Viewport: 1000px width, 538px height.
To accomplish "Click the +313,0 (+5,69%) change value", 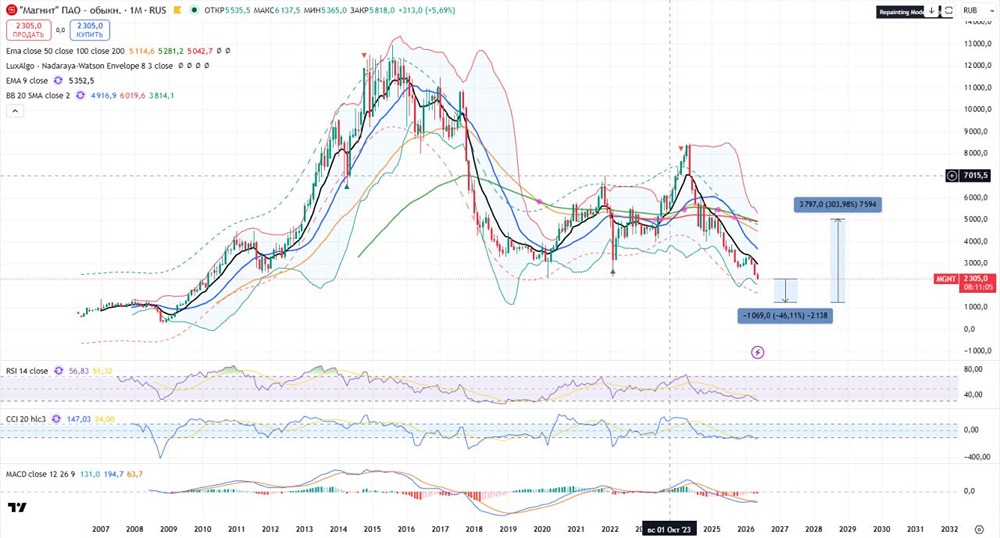I will click(427, 10).
